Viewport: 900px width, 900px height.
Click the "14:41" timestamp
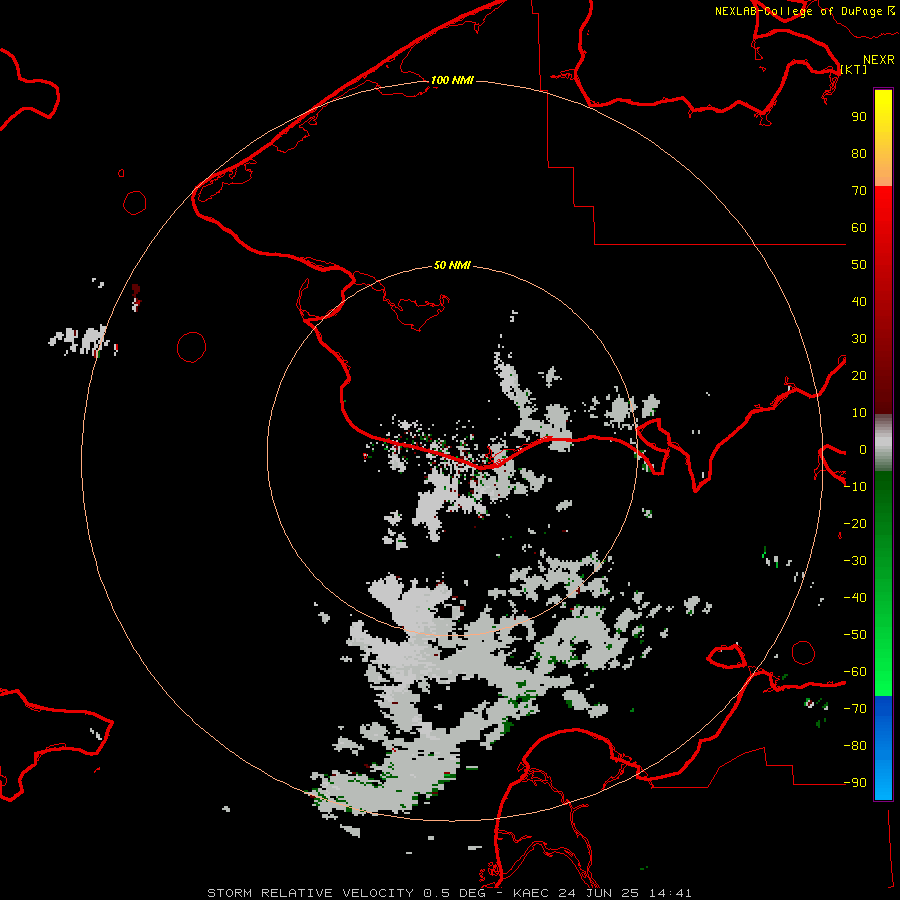click(670, 893)
